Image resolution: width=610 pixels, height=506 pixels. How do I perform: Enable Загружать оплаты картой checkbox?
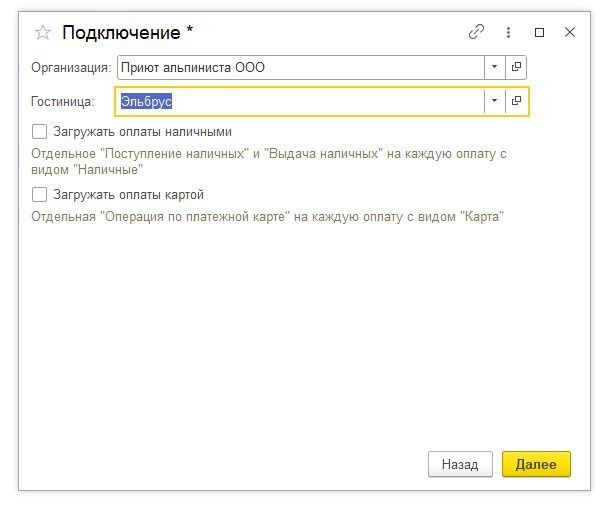coord(40,195)
